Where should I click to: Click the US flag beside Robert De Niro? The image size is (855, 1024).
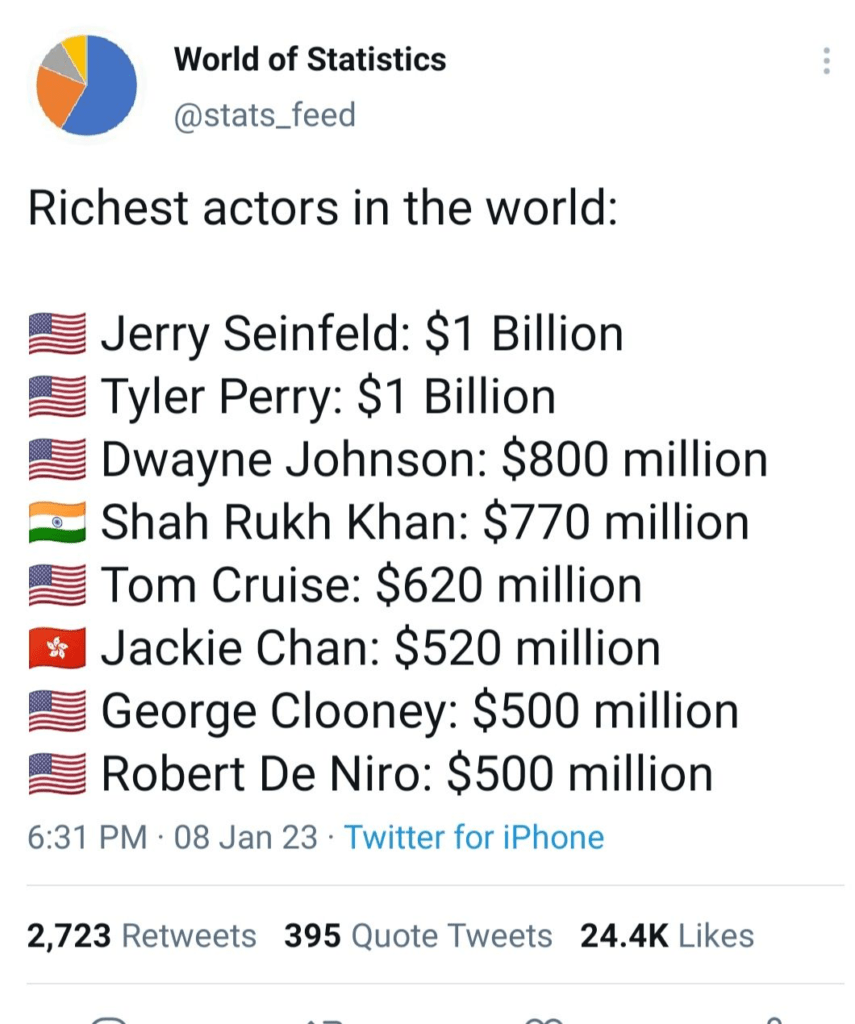pos(57,774)
